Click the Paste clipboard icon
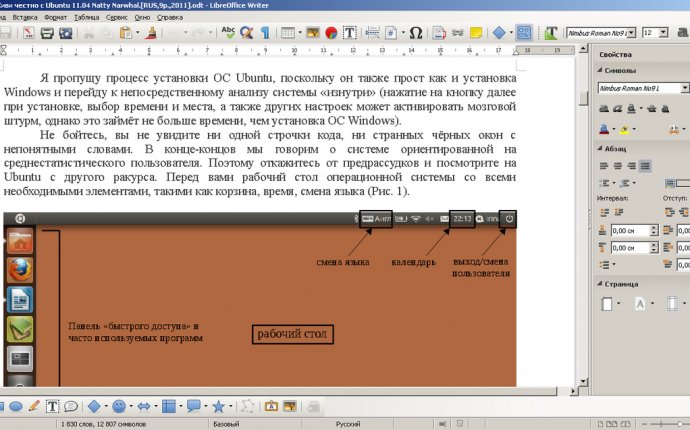Image resolution: width=690 pixels, height=430 pixels. click(x=125, y=33)
